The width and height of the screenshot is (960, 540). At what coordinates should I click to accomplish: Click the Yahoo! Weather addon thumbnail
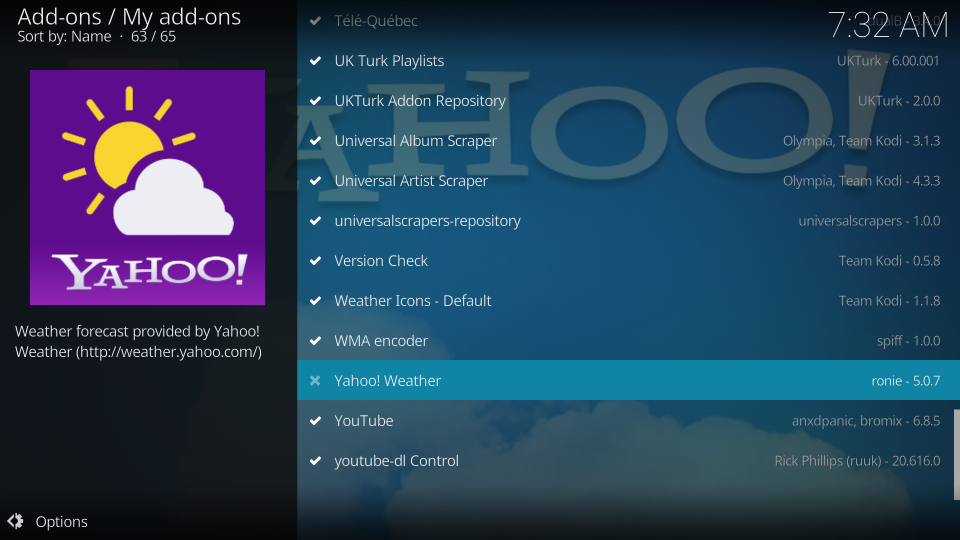pyautogui.click(x=147, y=187)
